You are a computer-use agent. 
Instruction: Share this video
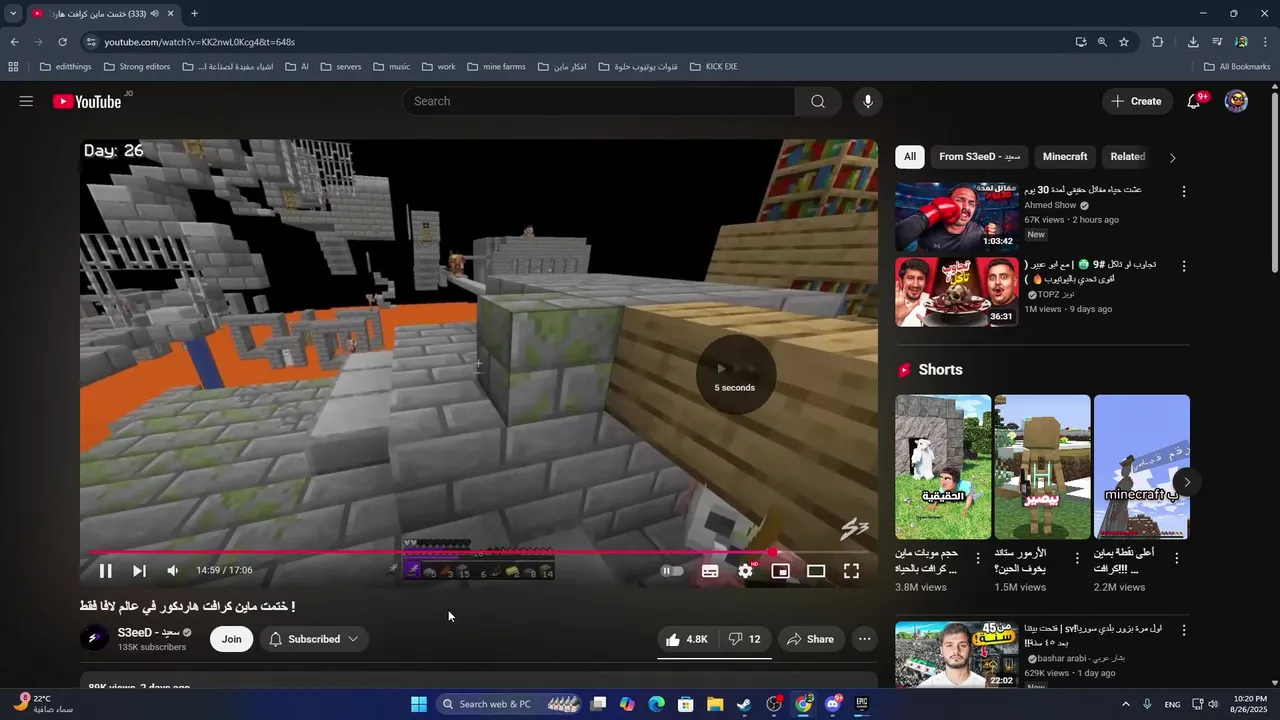[x=811, y=639]
